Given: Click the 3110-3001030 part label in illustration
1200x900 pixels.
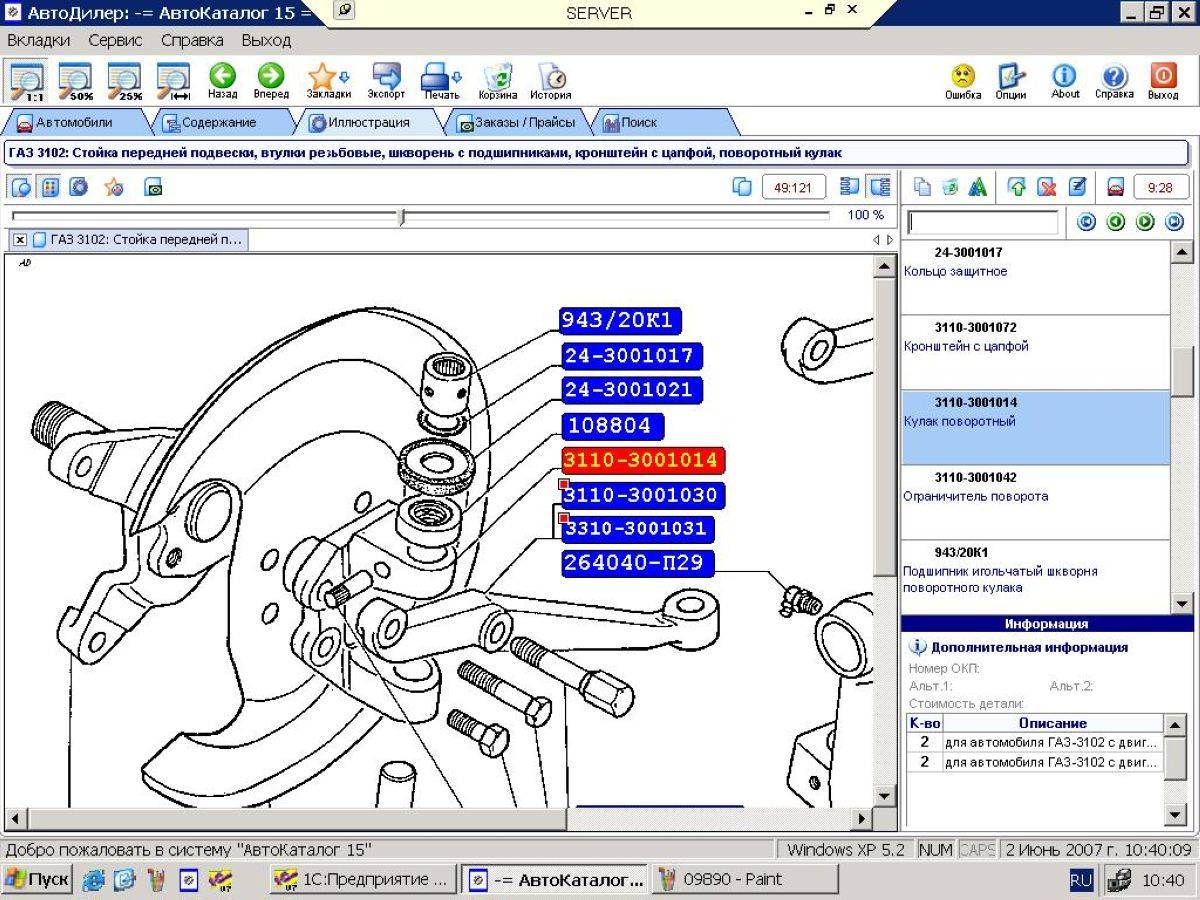Looking at the screenshot, I should coord(640,495).
